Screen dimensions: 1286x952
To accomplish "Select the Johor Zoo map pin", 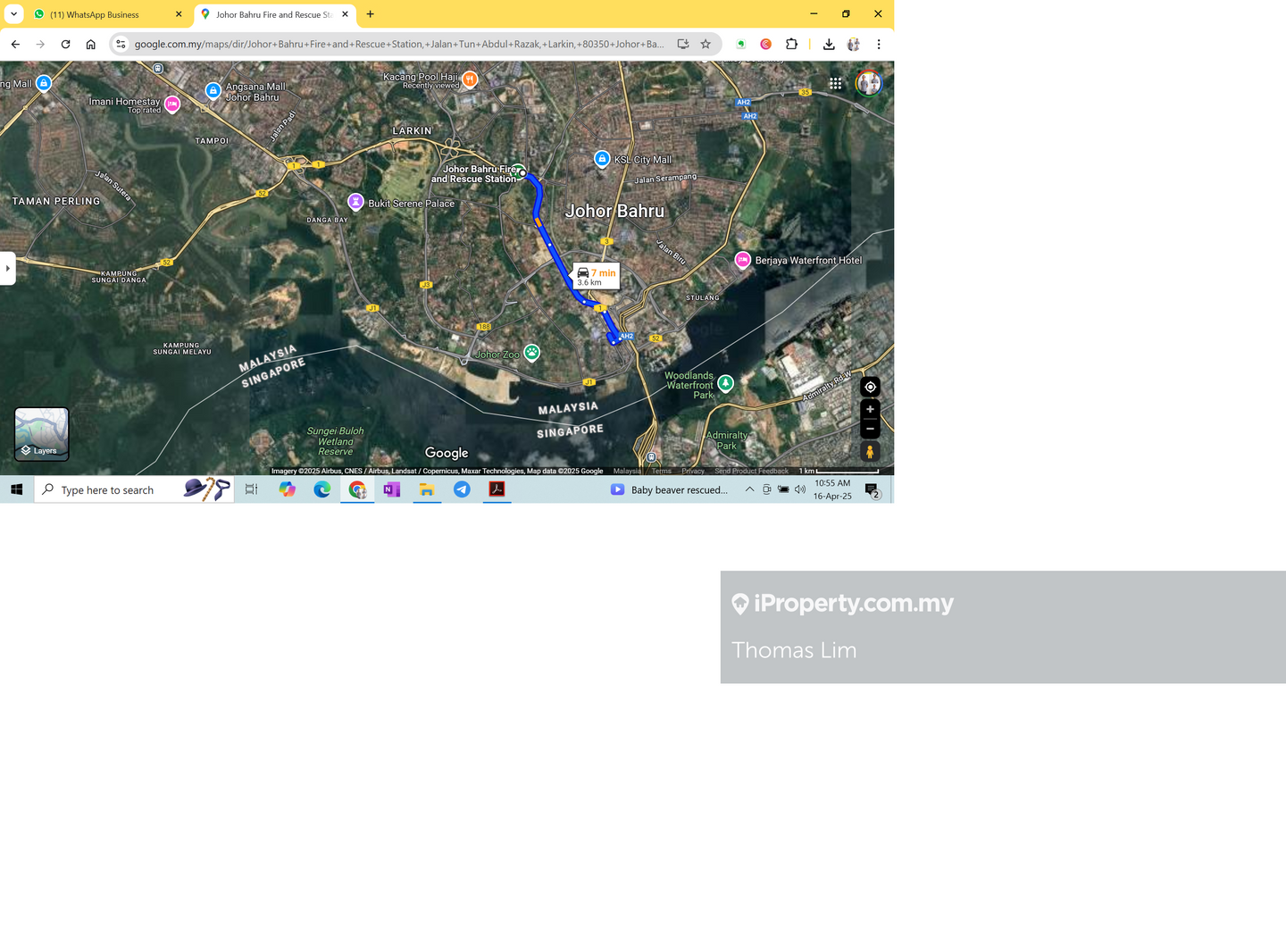I will pyautogui.click(x=532, y=352).
